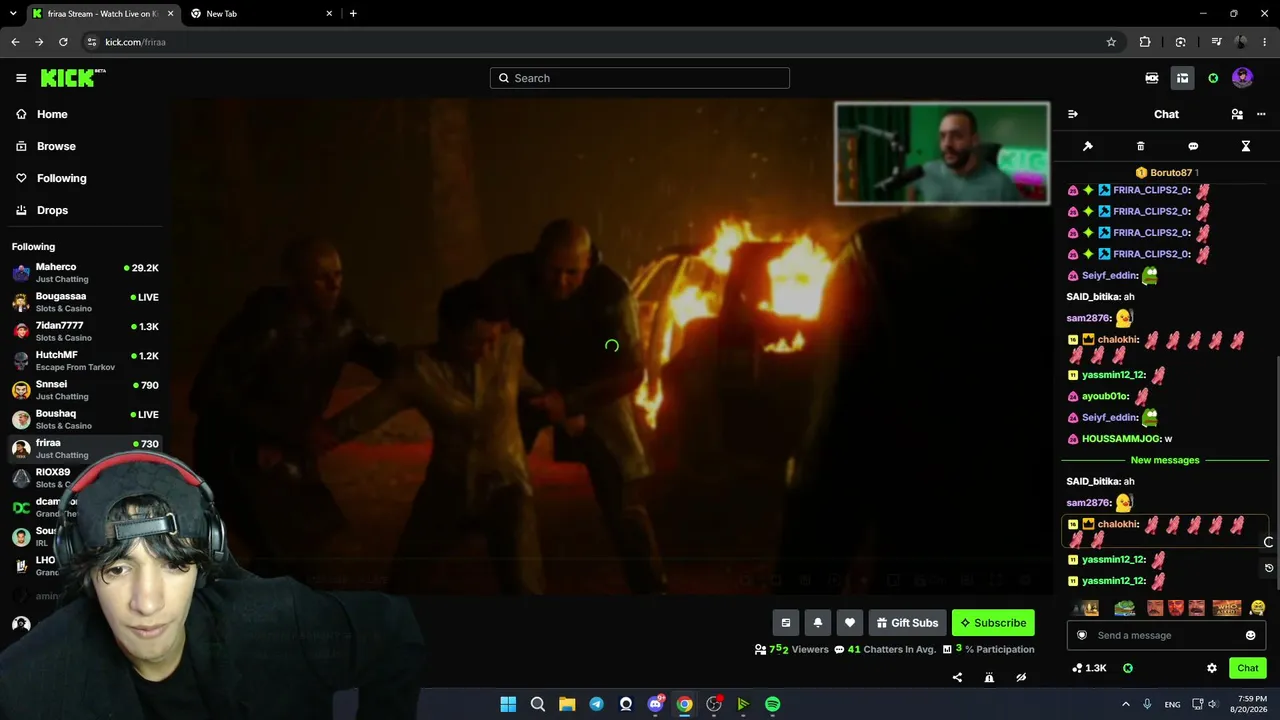Image resolution: width=1280 pixels, height=720 pixels.
Task: Click the green Chat send button
Action: [1248, 668]
